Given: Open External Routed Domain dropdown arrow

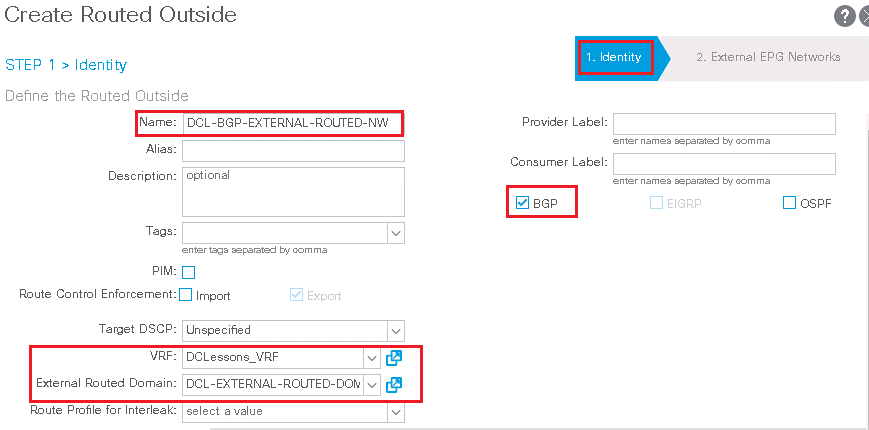Looking at the screenshot, I should (x=372, y=383).
